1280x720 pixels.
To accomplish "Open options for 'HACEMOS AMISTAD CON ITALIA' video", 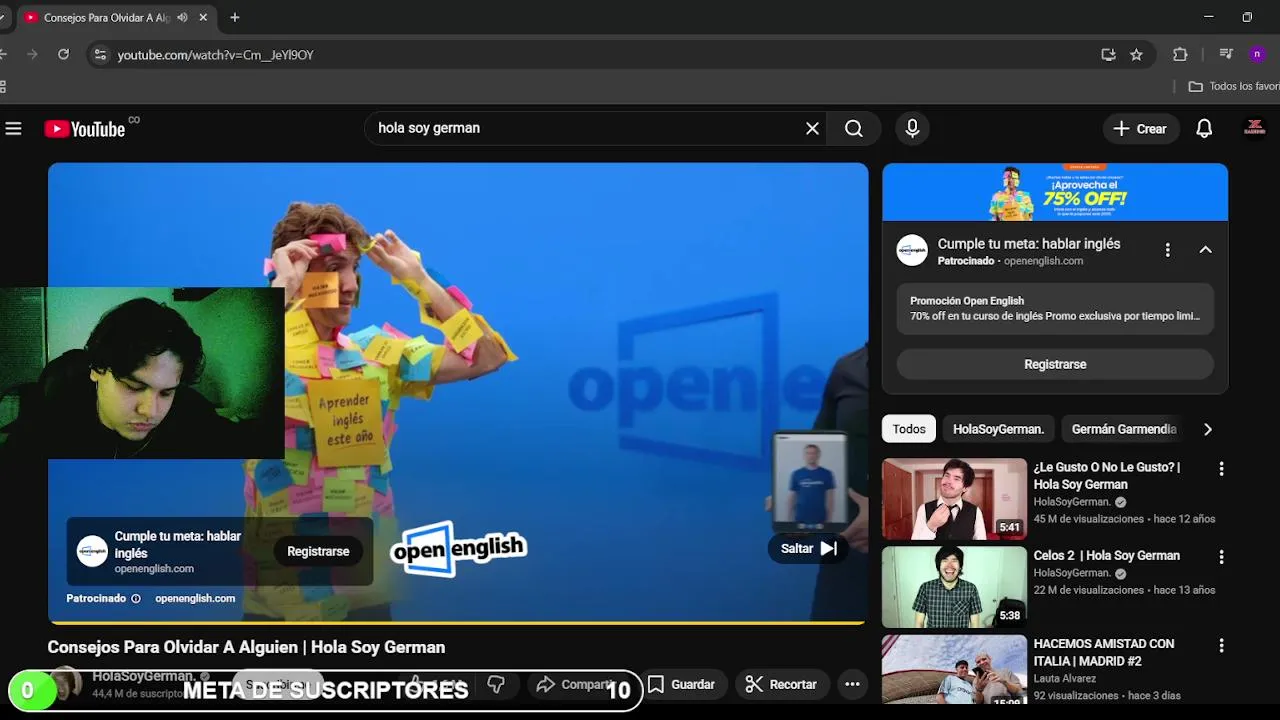I will pyautogui.click(x=1221, y=646).
